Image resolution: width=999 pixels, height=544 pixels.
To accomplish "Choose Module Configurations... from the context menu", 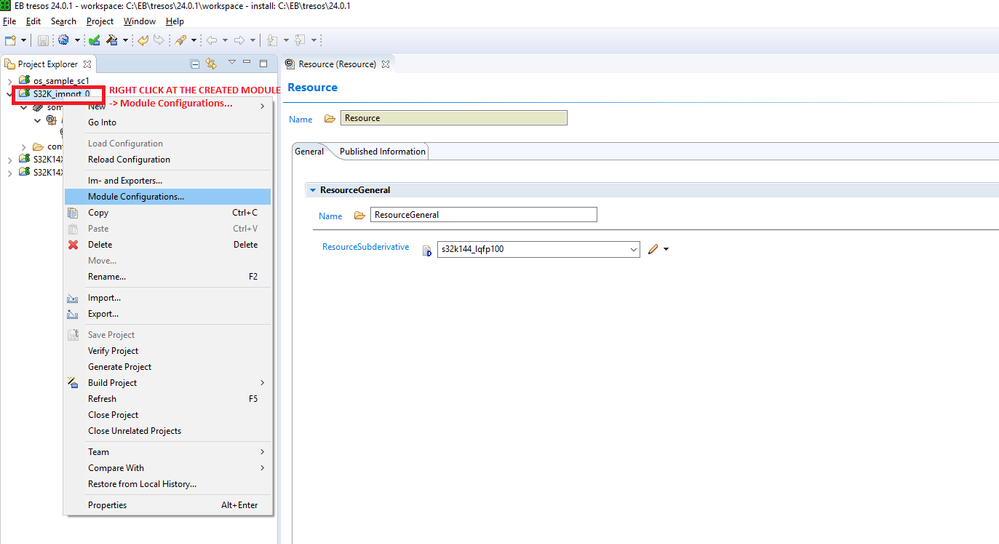I will (x=168, y=197).
